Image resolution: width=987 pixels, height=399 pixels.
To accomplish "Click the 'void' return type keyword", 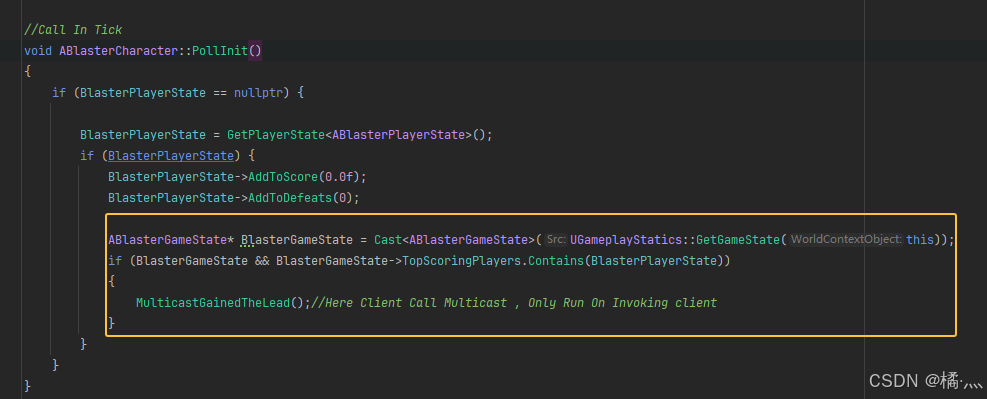I will (x=38, y=50).
